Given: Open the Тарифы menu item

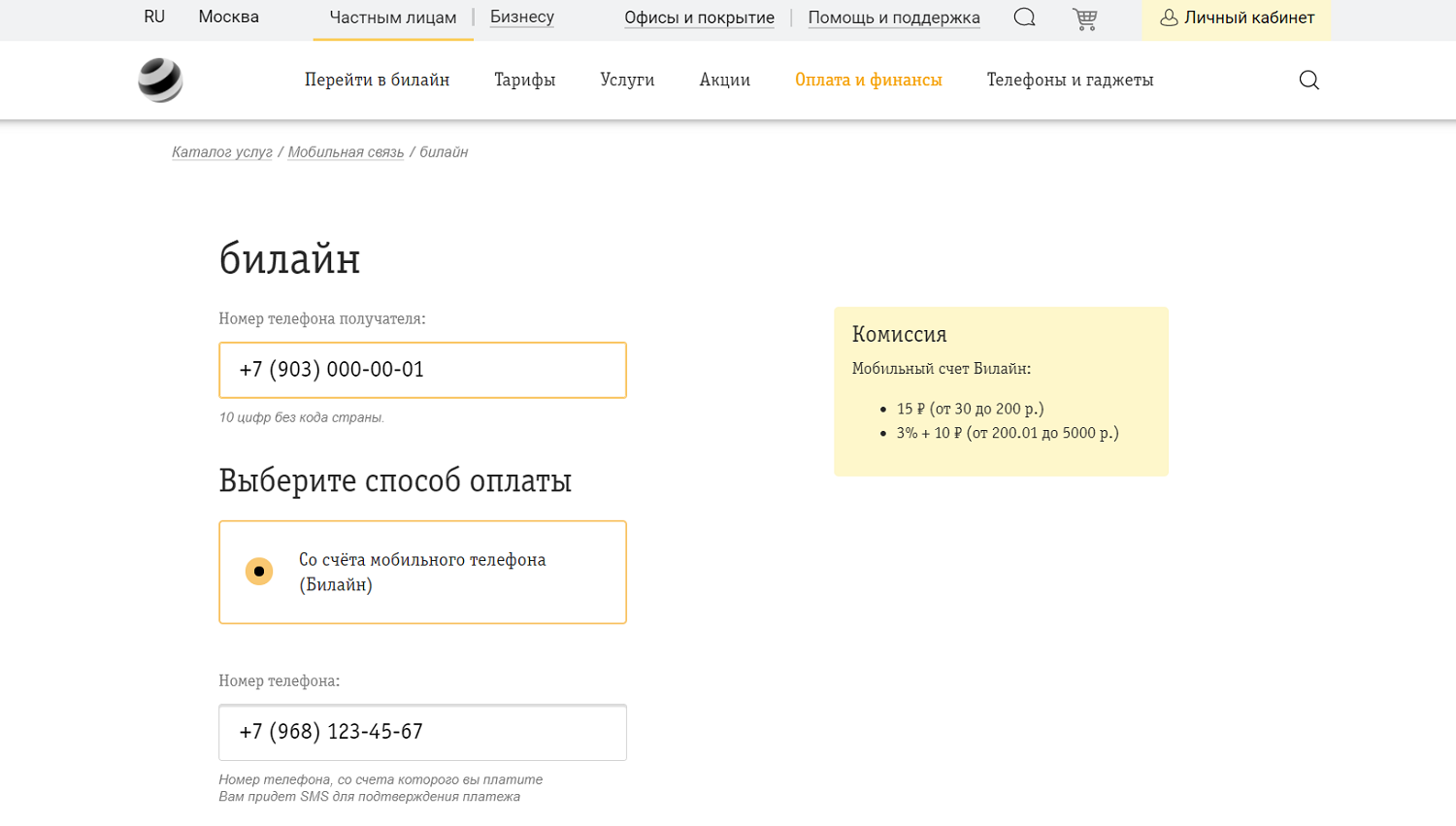Looking at the screenshot, I should coord(524,80).
